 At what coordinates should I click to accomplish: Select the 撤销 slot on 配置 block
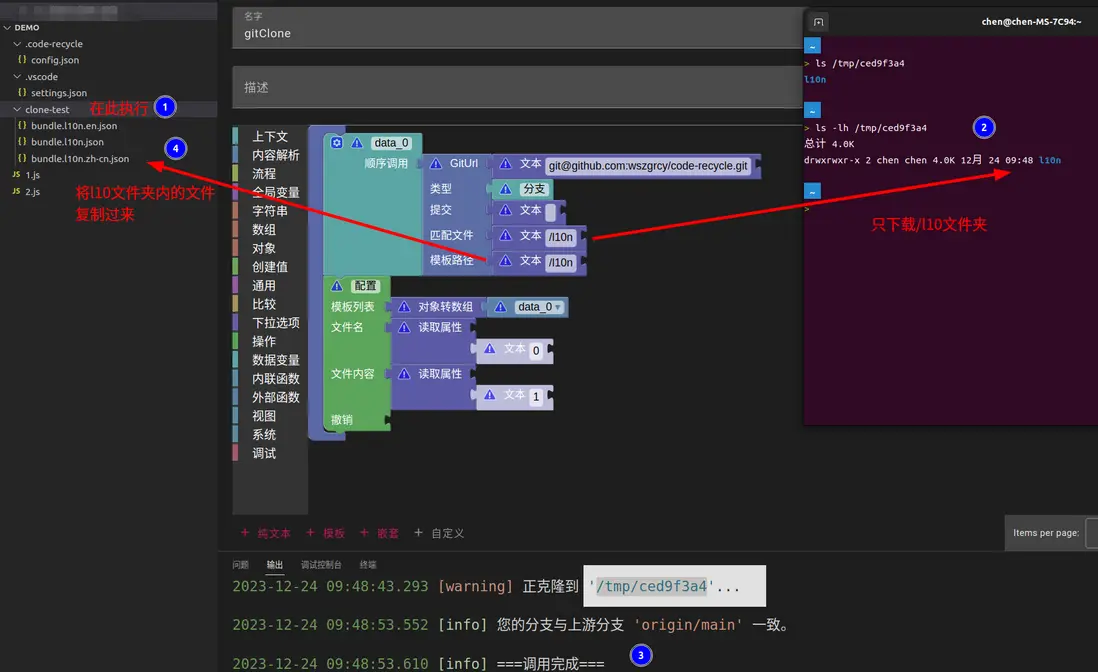[x=342, y=420]
